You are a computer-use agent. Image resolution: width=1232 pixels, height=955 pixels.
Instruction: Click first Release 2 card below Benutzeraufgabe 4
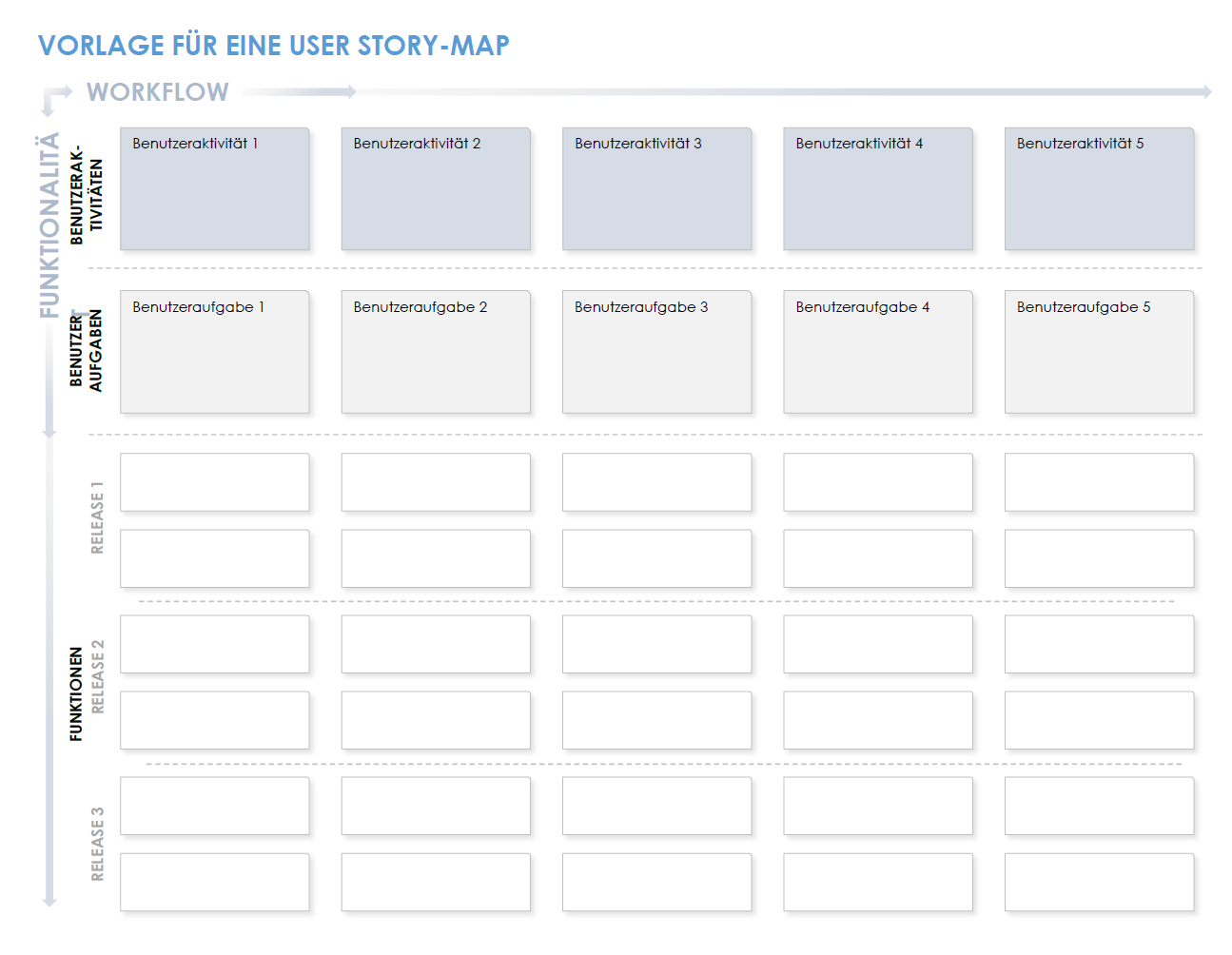coord(878,644)
